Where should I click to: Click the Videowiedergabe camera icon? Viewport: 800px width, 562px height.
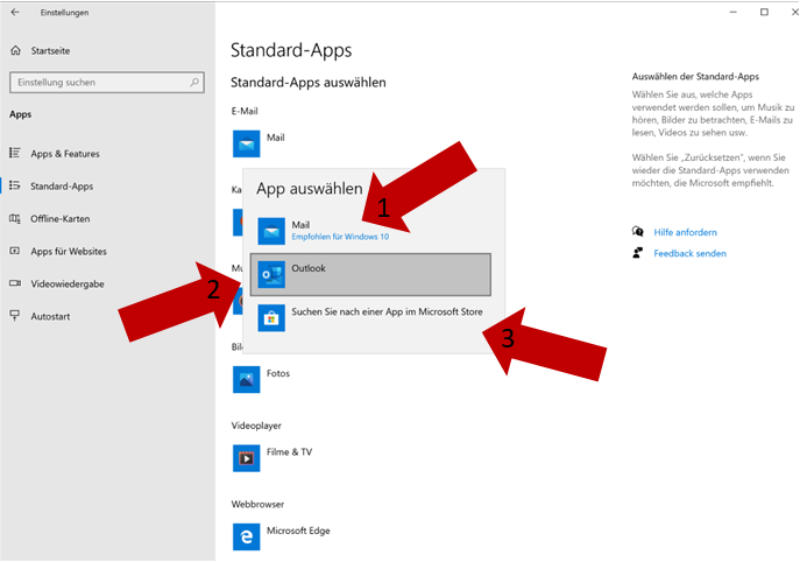point(15,284)
